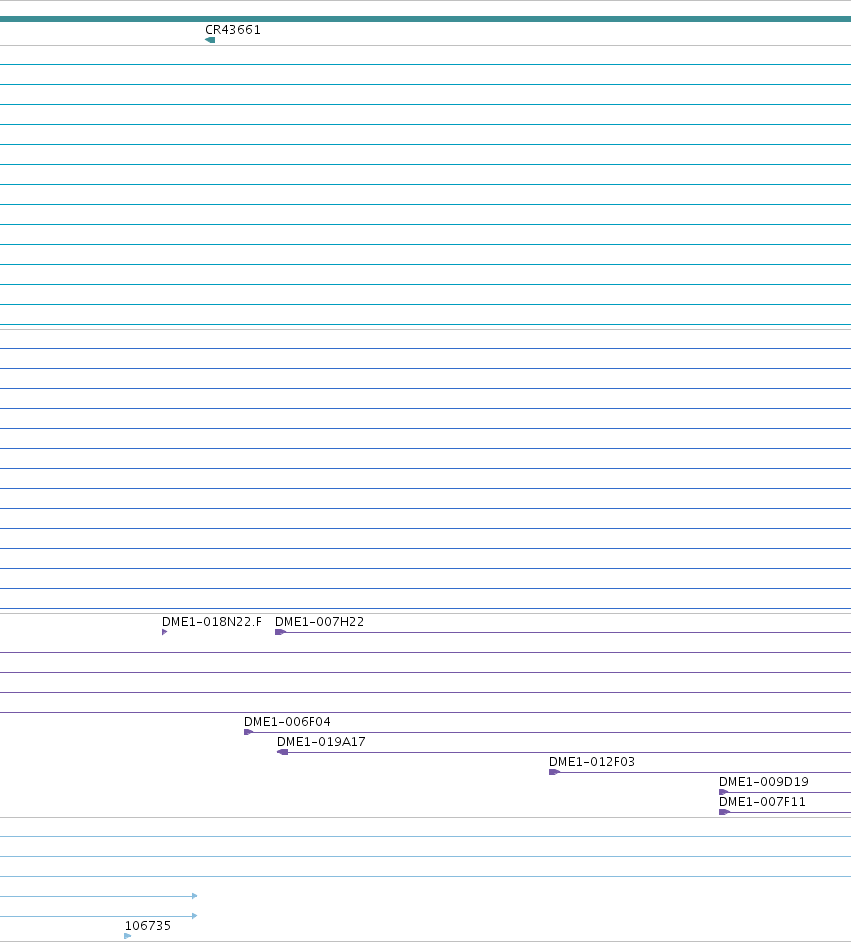Select the teal CR43661 gene arrow glyph

[x=210, y=40]
